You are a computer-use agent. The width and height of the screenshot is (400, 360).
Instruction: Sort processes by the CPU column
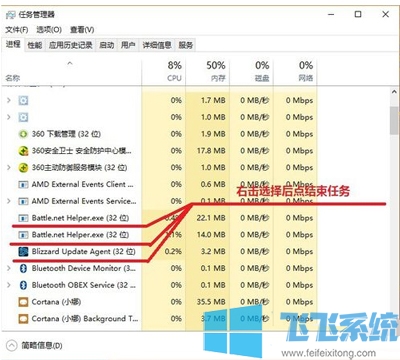174,78
